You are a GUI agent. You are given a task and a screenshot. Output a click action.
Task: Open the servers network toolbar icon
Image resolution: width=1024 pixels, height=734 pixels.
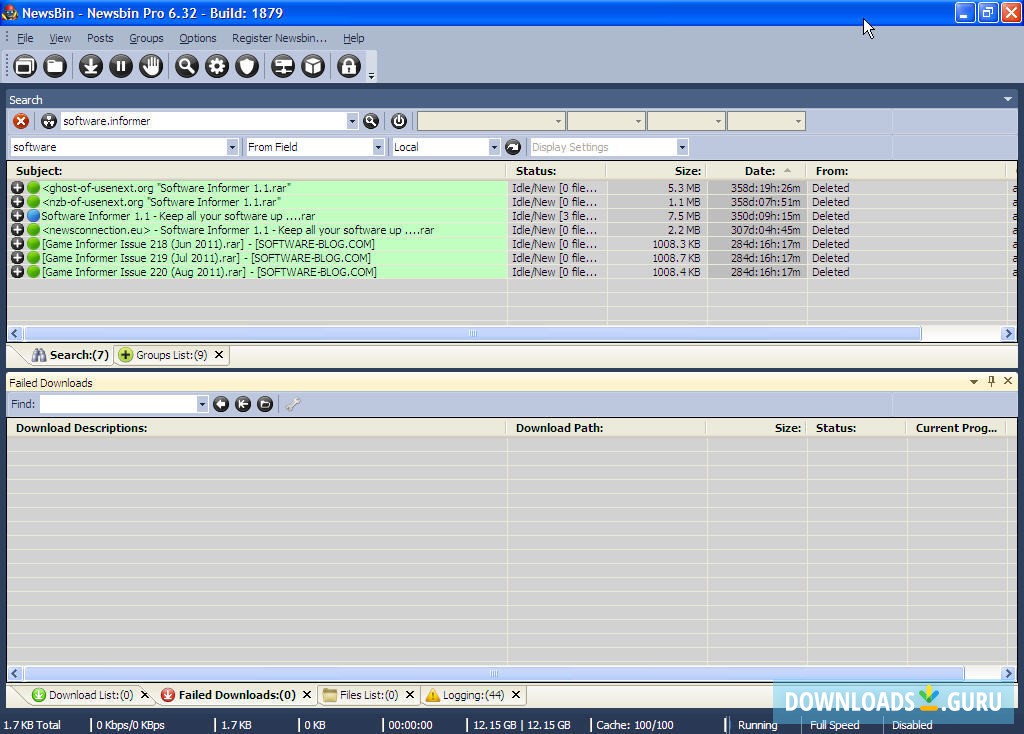tap(284, 66)
